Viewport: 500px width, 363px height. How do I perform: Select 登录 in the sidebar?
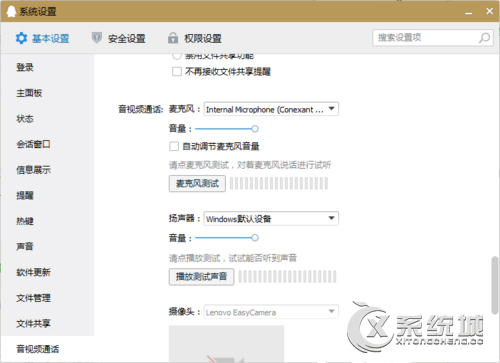[x=25, y=67]
